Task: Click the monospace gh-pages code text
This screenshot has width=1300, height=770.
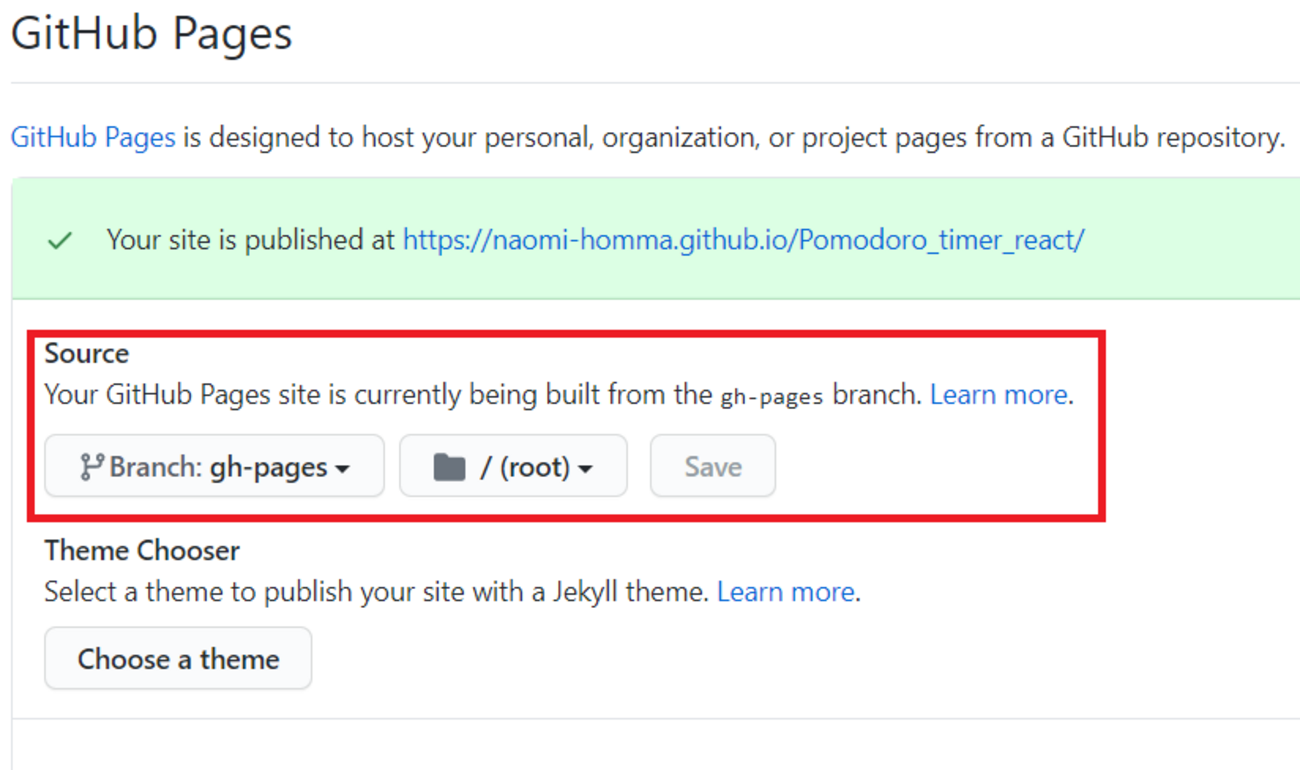Action: pos(771,396)
